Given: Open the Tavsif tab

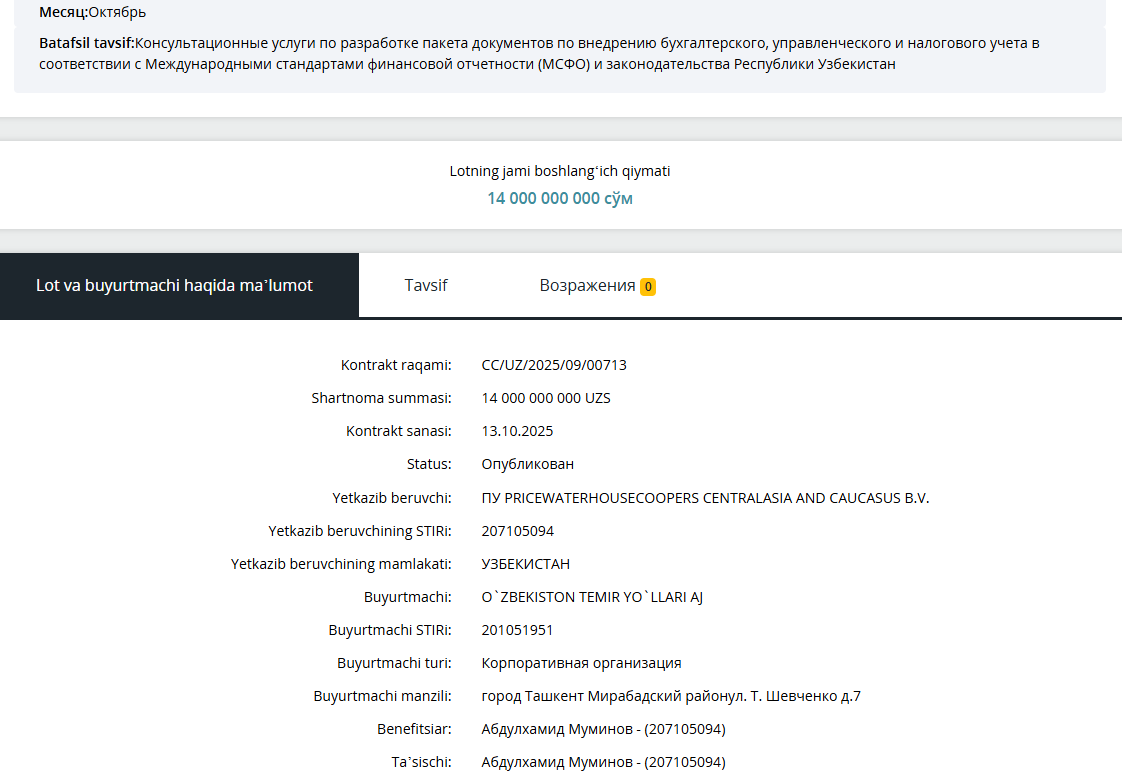Looking at the screenshot, I should pyautogui.click(x=425, y=286).
